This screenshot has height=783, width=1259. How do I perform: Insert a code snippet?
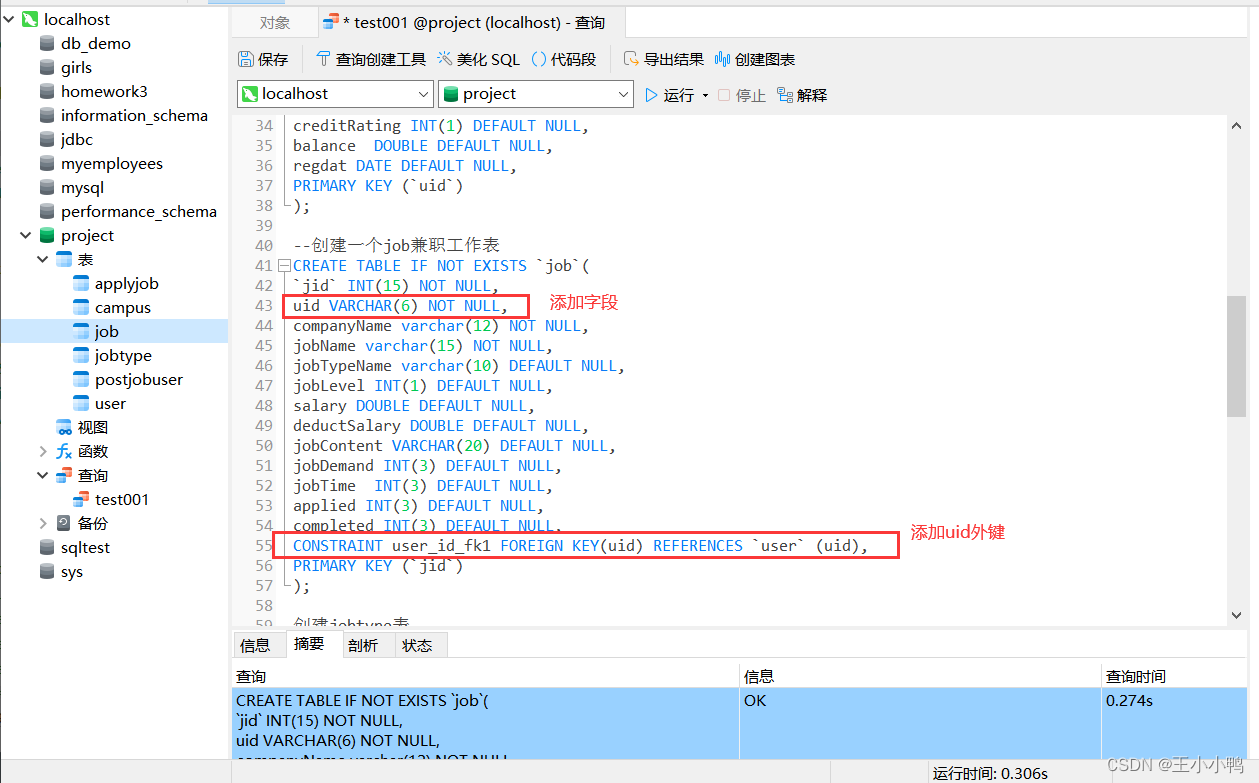[563, 60]
